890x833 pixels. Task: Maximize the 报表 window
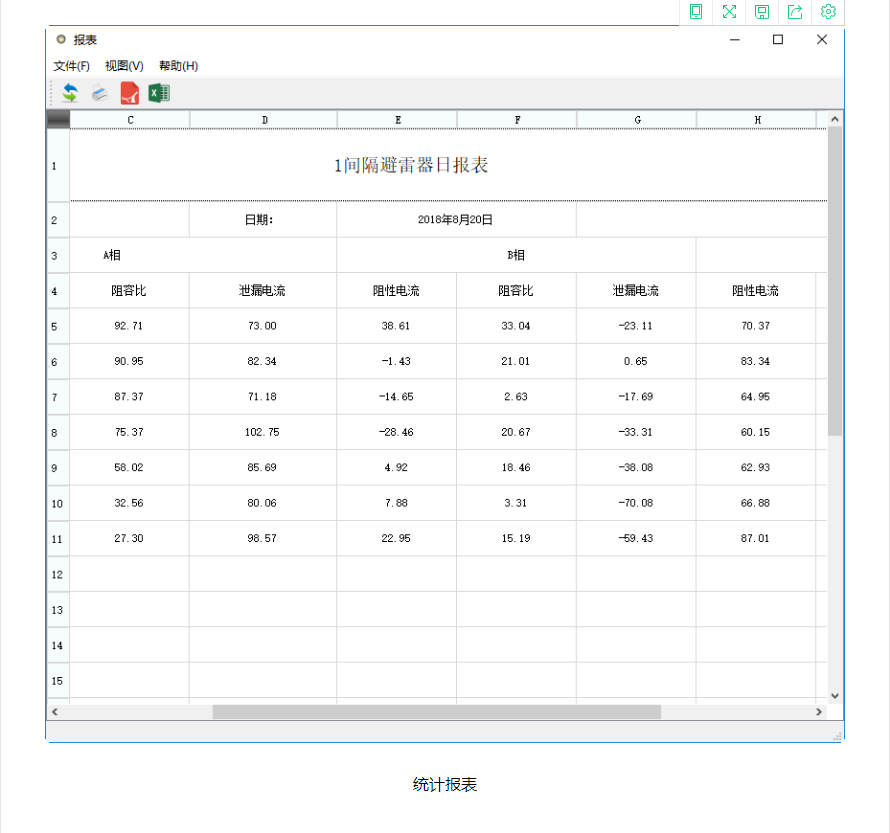[778, 40]
